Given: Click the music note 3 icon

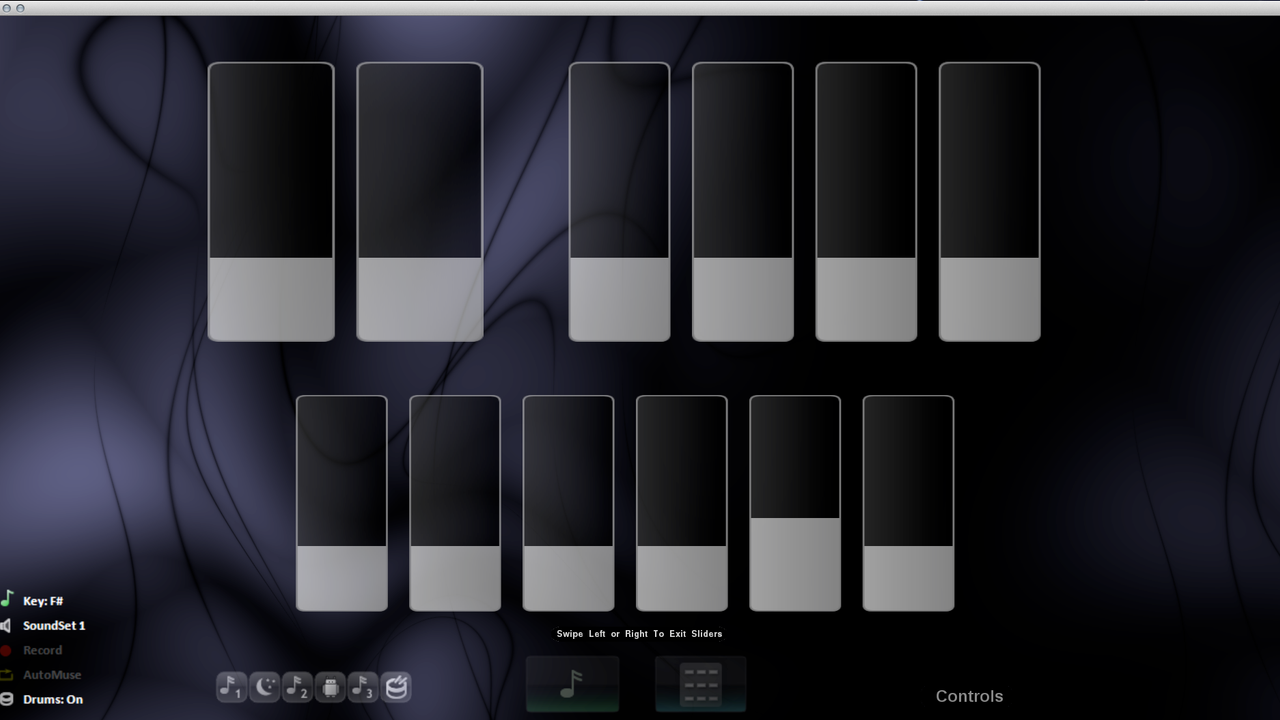Looking at the screenshot, I should click(363, 687).
